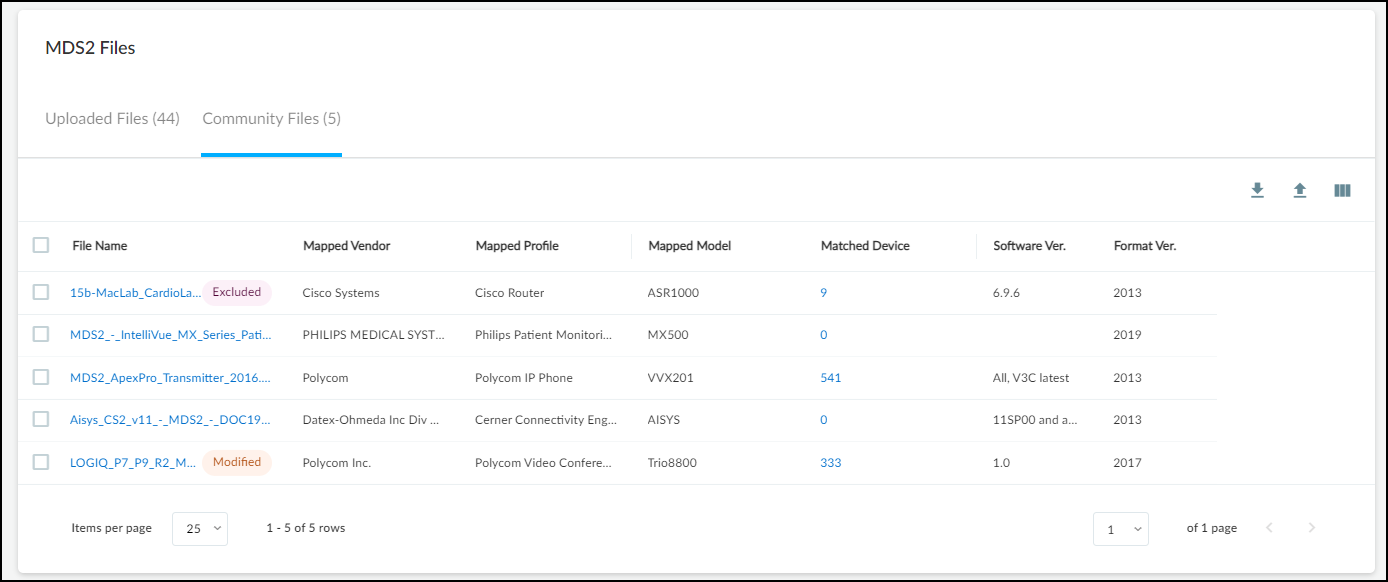Viewport: 1388px width, 582px height.
Task: Open MDS2_-_IntelliVue_MX_Series file link
Action: [170, 335]
